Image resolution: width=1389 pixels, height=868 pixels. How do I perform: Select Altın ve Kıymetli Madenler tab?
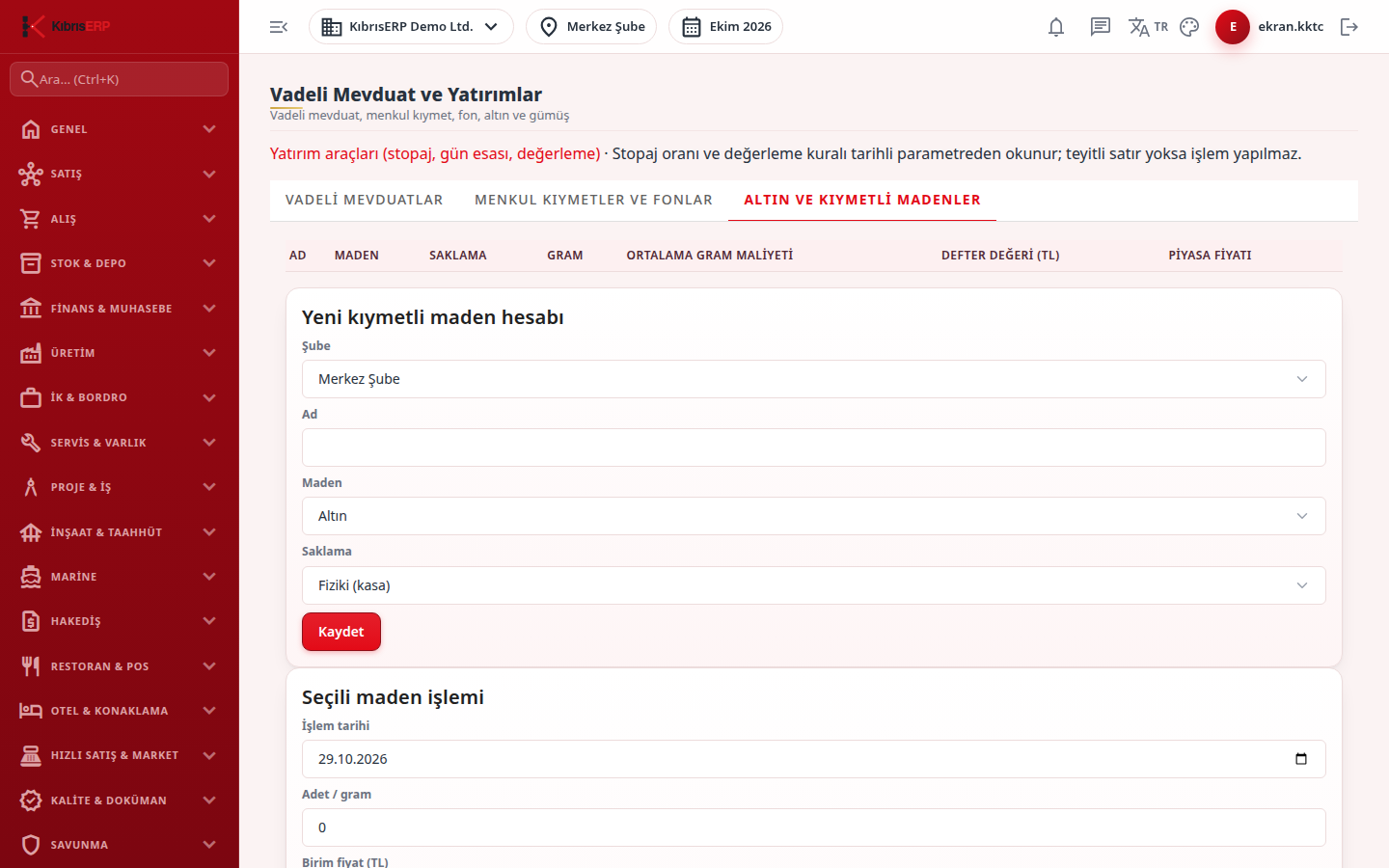point(862,200)
